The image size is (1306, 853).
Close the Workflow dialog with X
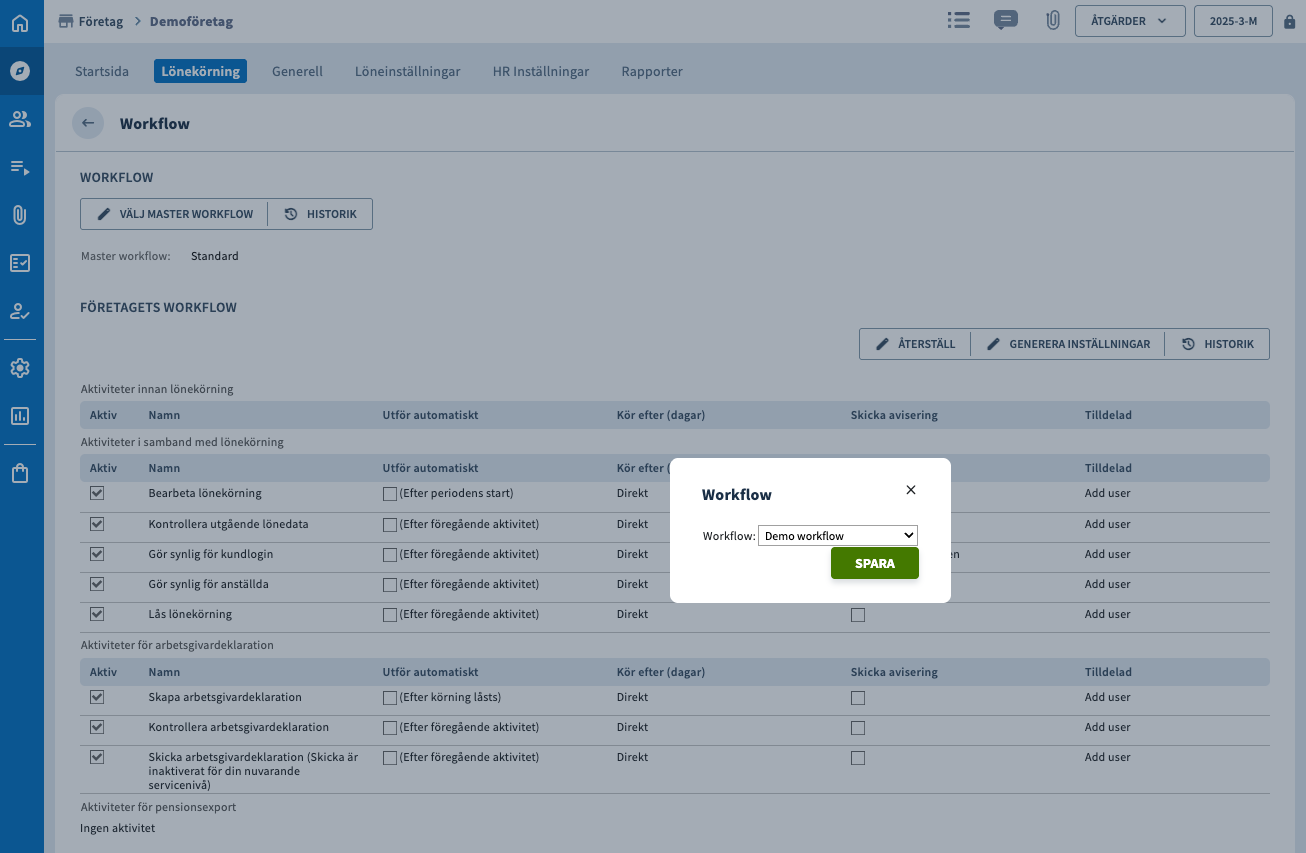pos(910,490)
